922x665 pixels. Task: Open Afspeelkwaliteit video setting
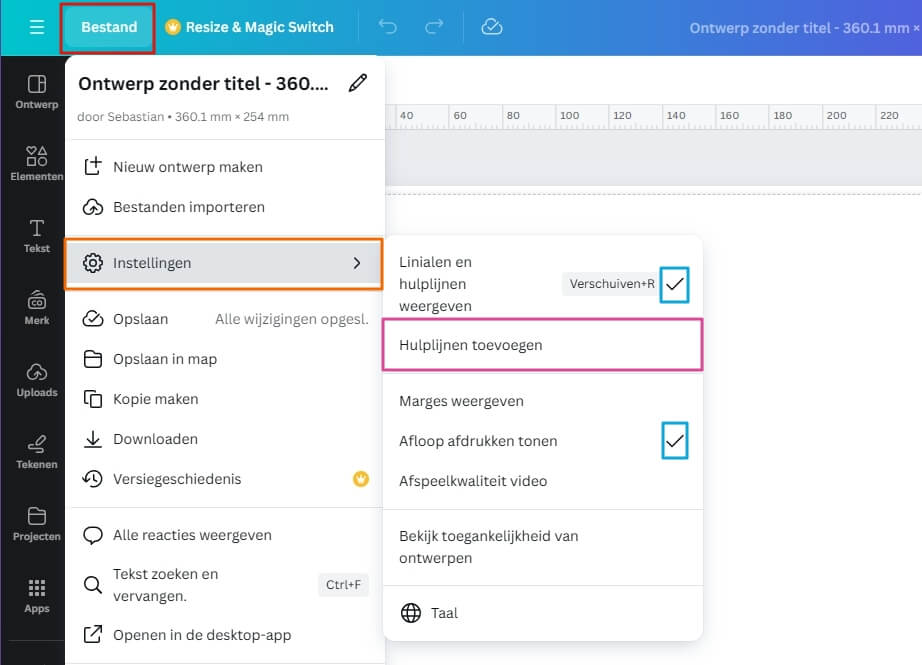tap(542, 481)
